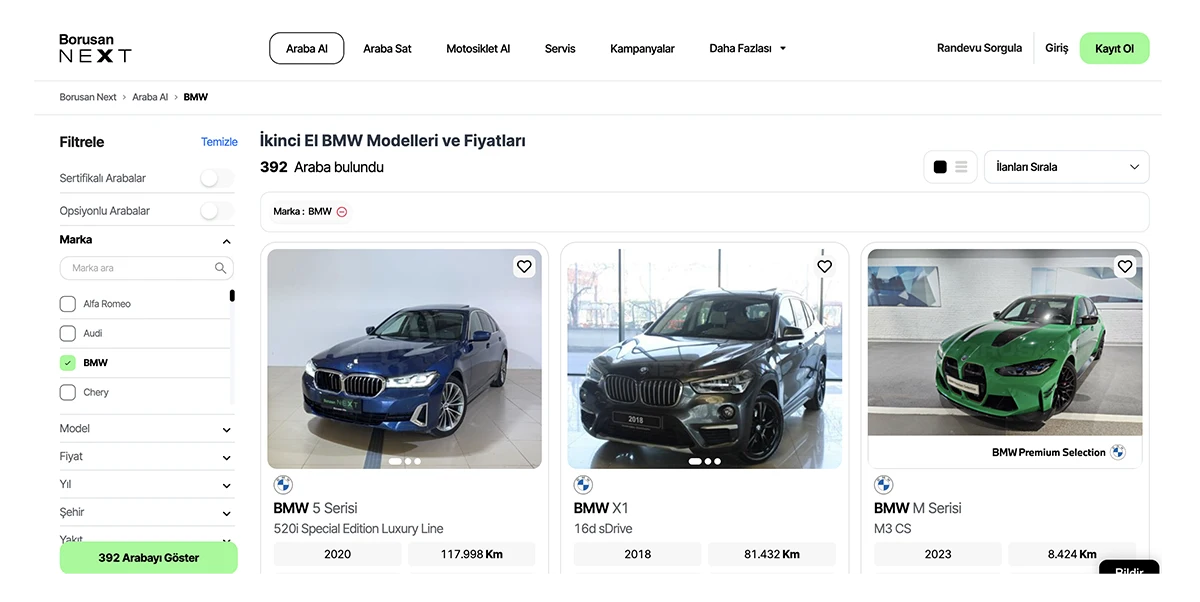The width and height of the screenshot is (1200, 602).
Task: Switch to grid view layout
Action: coord(940,167)
